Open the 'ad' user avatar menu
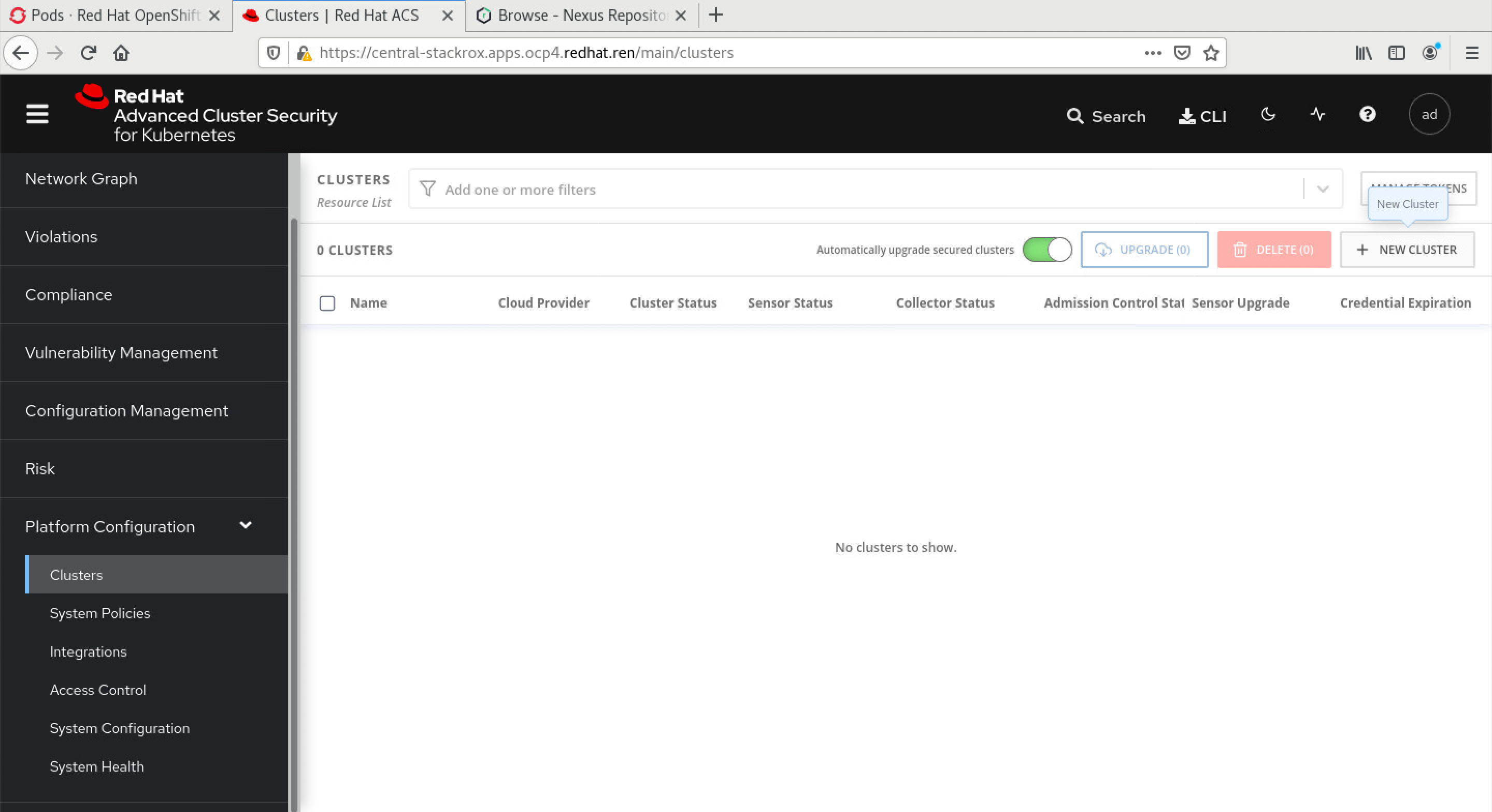Screen dimensions: 1492x812 click(1429, 114)
